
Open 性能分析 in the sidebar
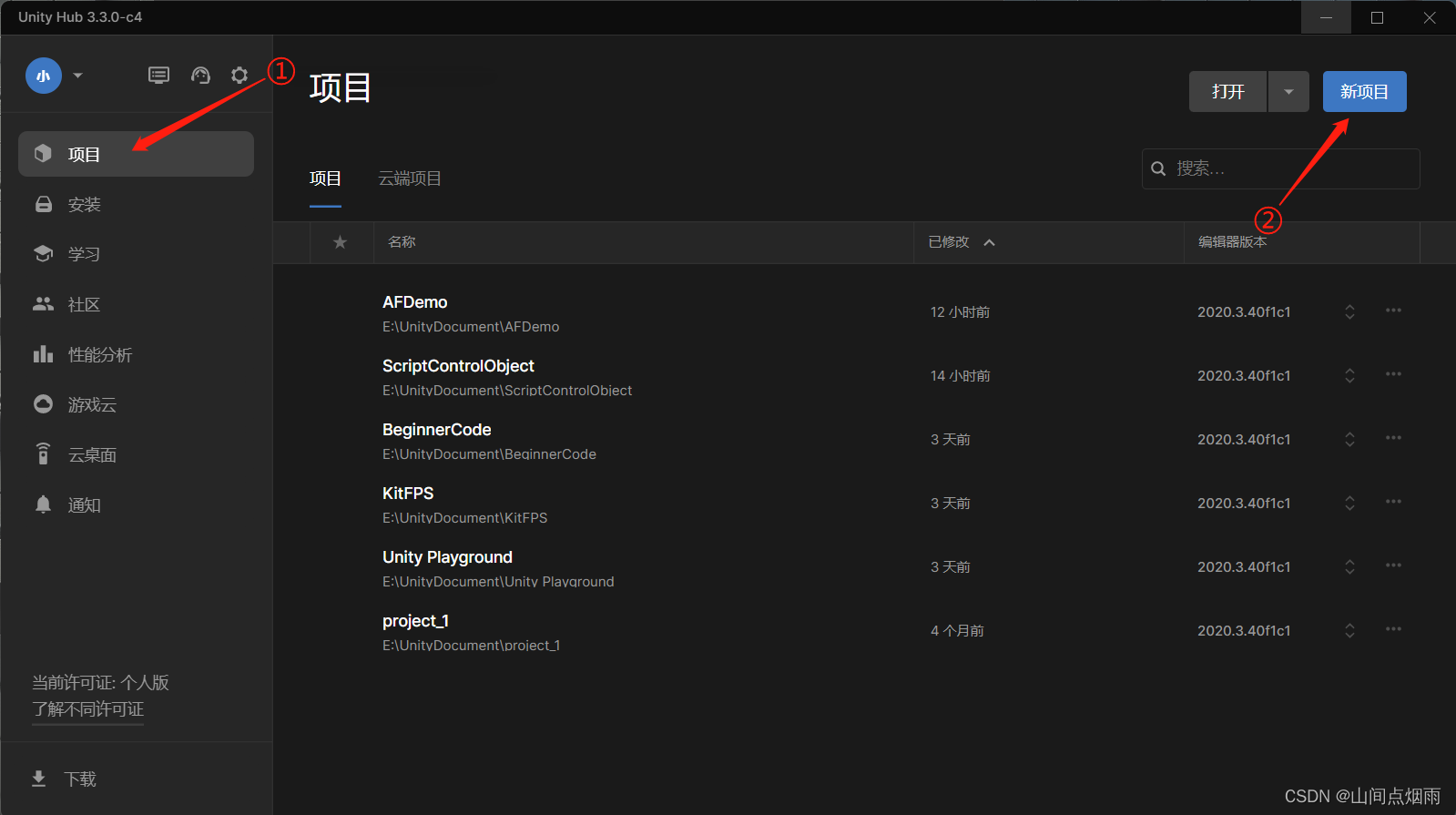pyautogui.click(x=136, y=354)
